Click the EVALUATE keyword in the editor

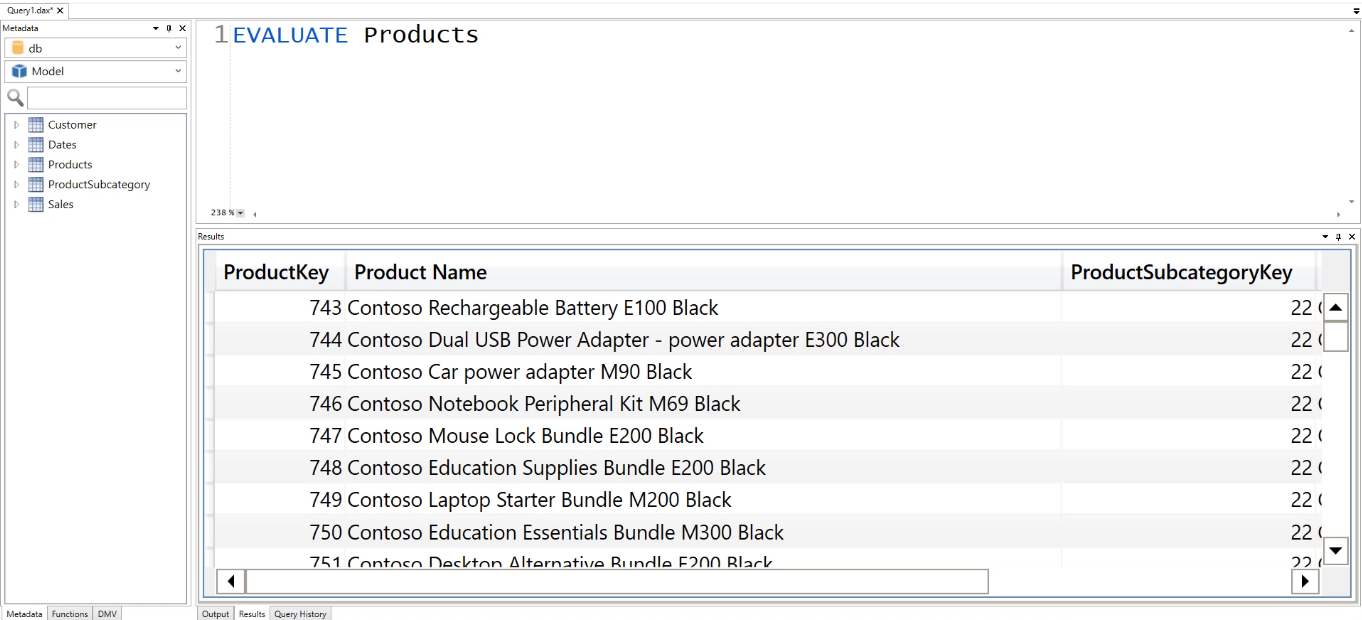290,35
